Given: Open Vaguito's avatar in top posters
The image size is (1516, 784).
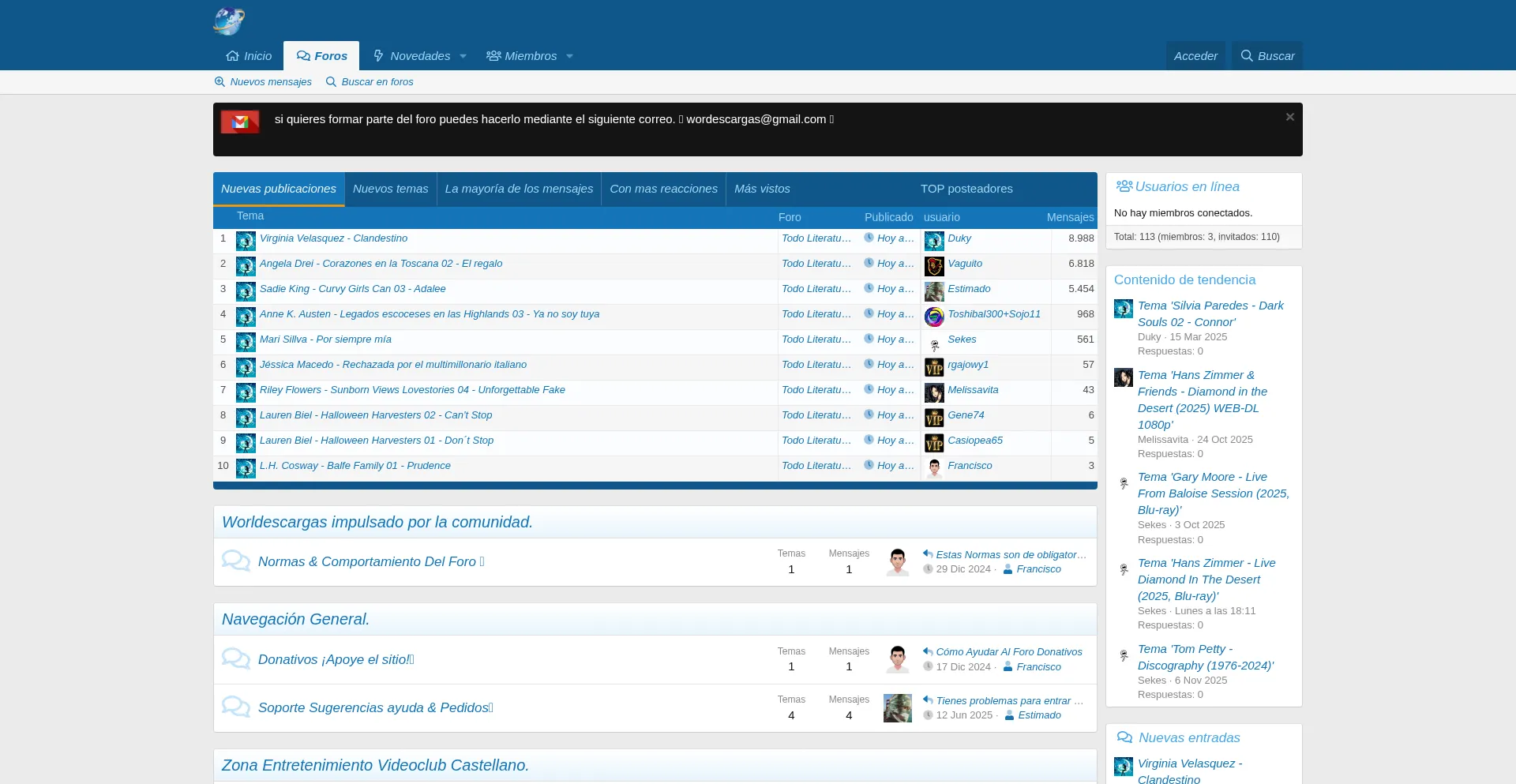Looking at the screenshot, I should (x=934, y=266).
